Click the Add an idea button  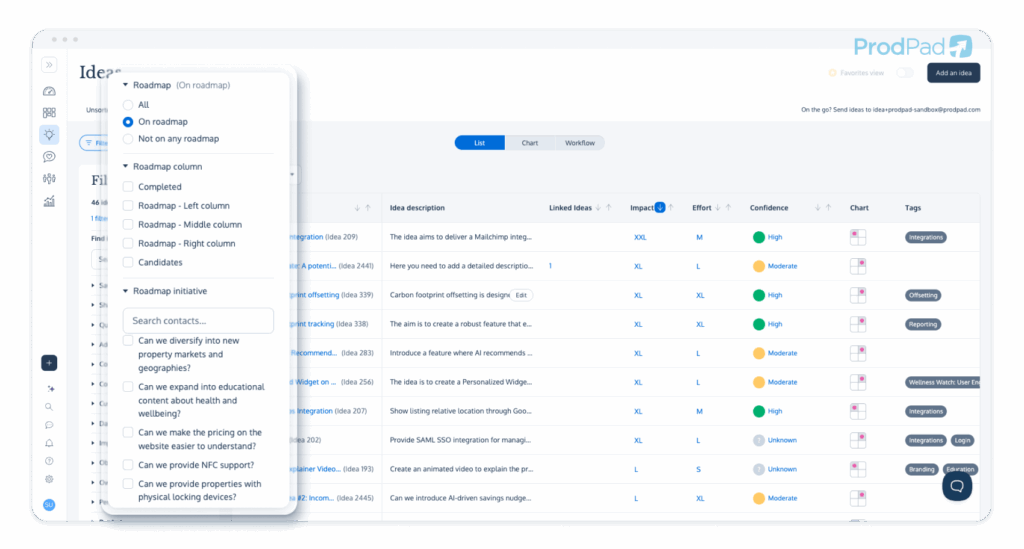[953, 73]
